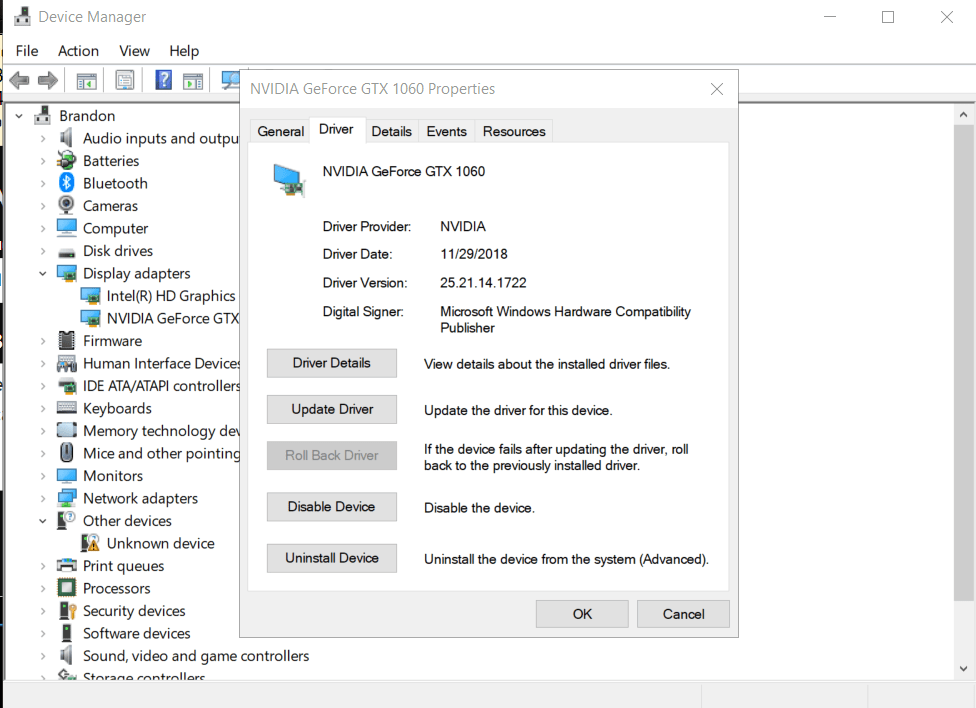Select the Keyboards category icon
976x708 pixels.
(x=67, y=408)
